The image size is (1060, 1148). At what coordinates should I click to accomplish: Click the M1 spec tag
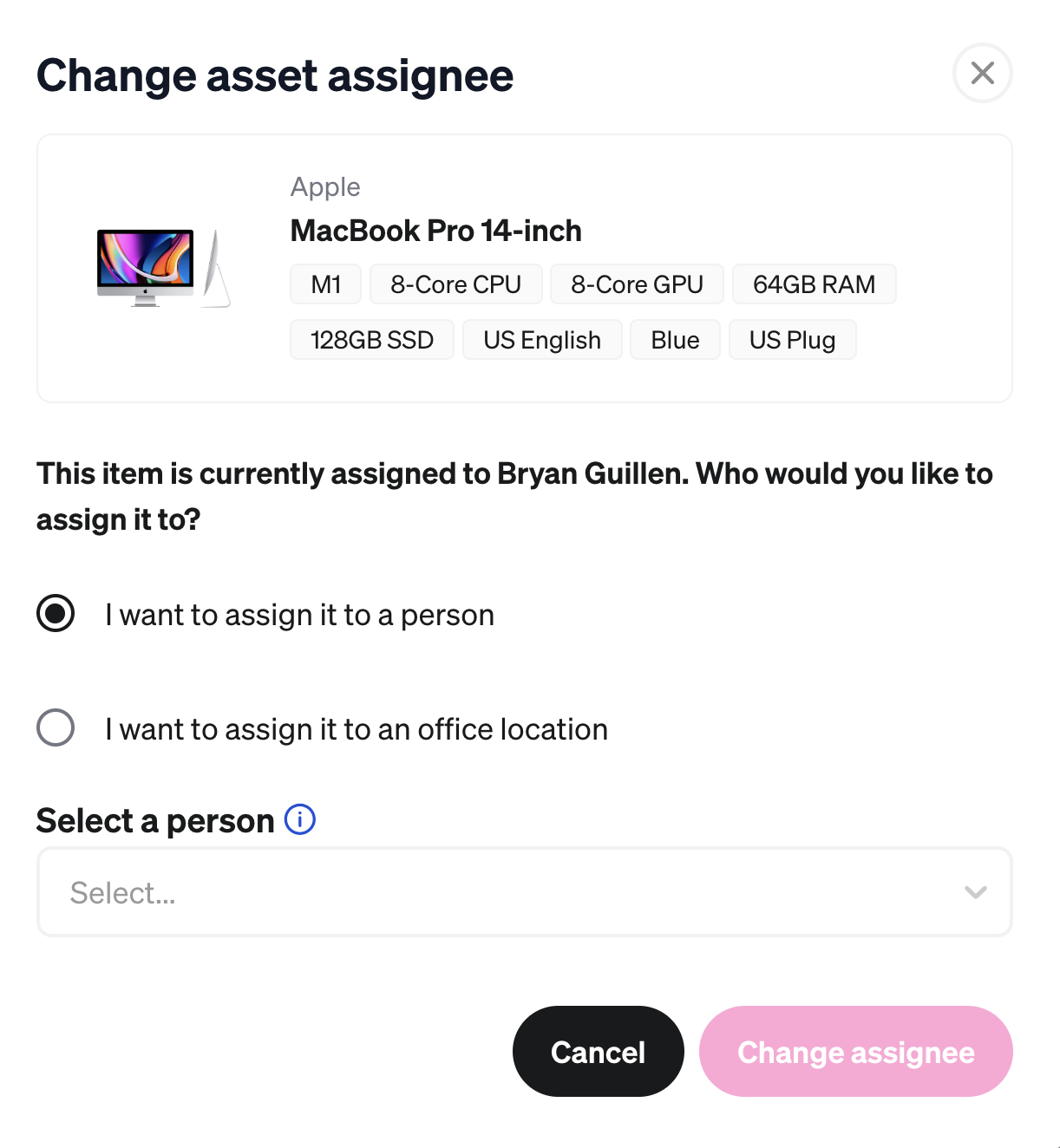[x=326, y=284]
